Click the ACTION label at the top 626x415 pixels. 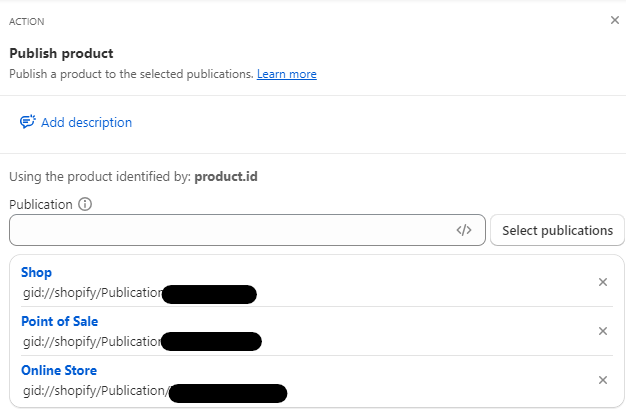click(26, 21)
